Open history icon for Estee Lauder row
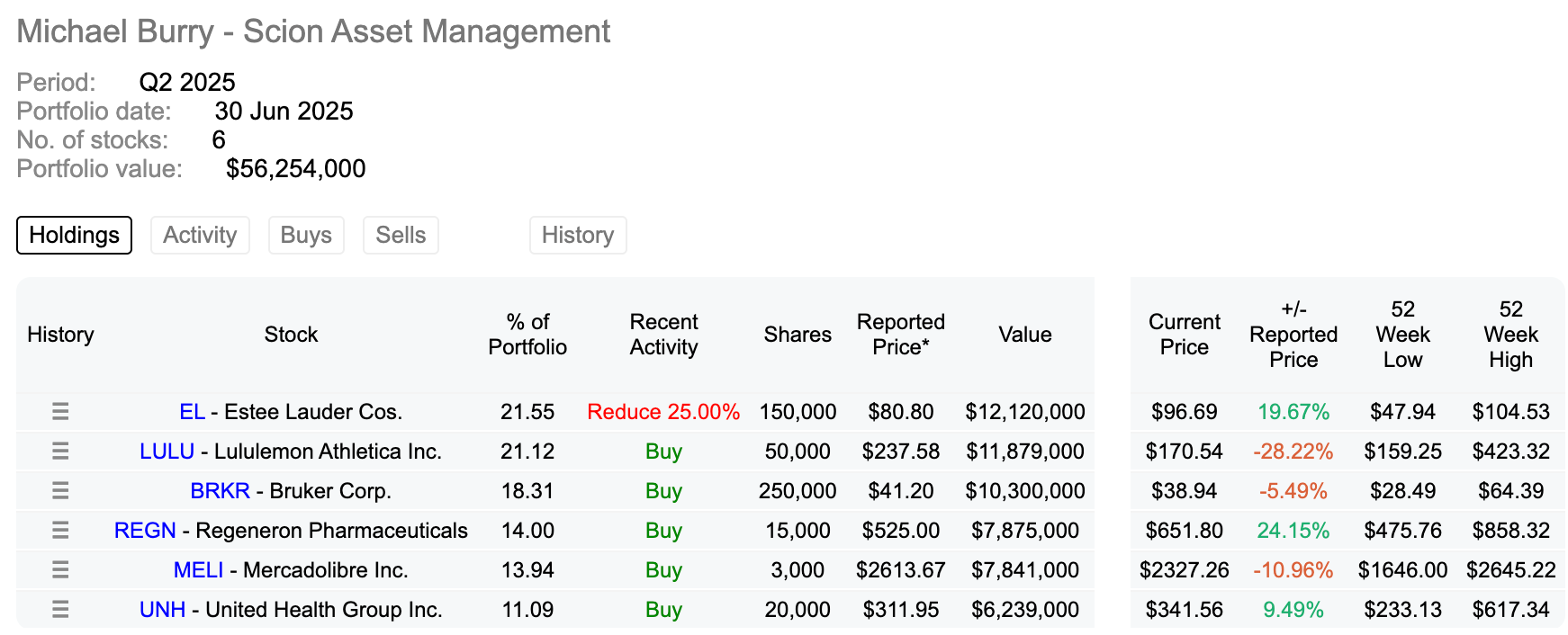The width and height of the screenshot is (1568, 635). click(60, 411)
